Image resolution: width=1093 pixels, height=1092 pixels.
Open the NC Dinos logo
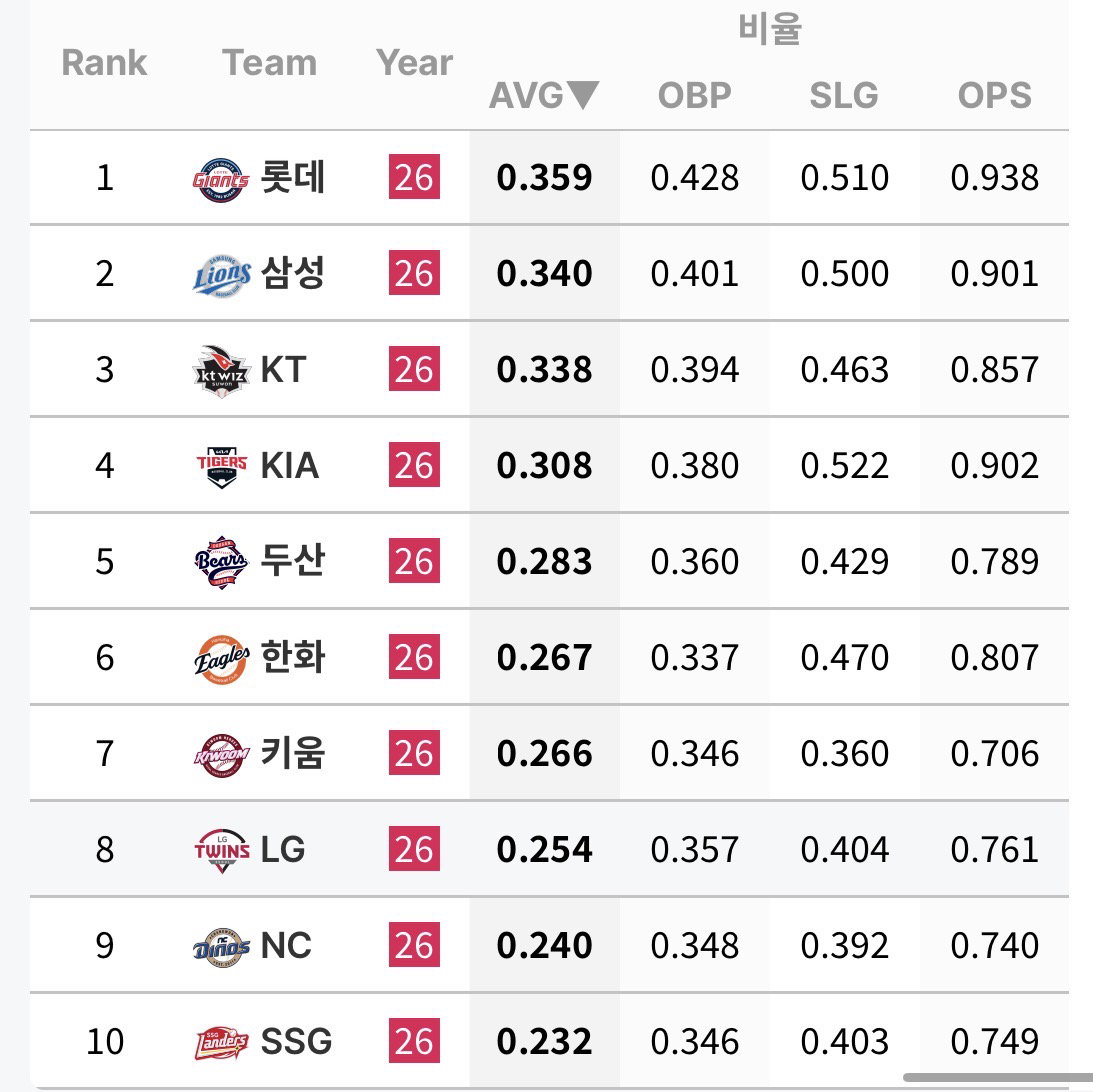[x=221, y=946]
